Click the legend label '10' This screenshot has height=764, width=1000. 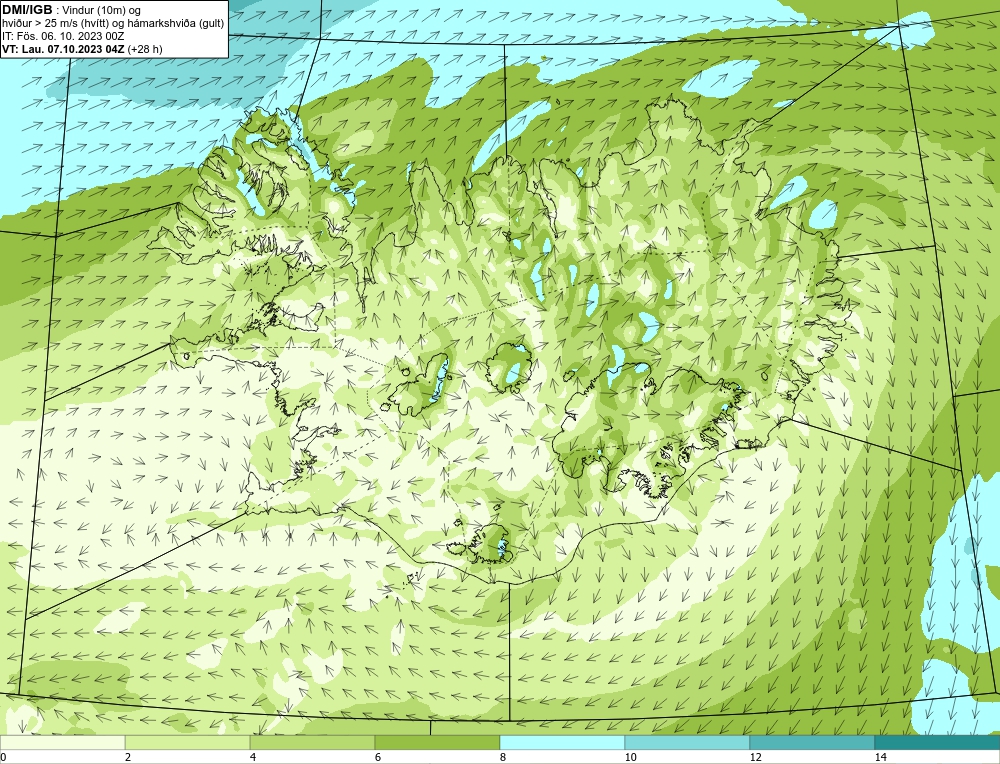[x=631, y=757]
